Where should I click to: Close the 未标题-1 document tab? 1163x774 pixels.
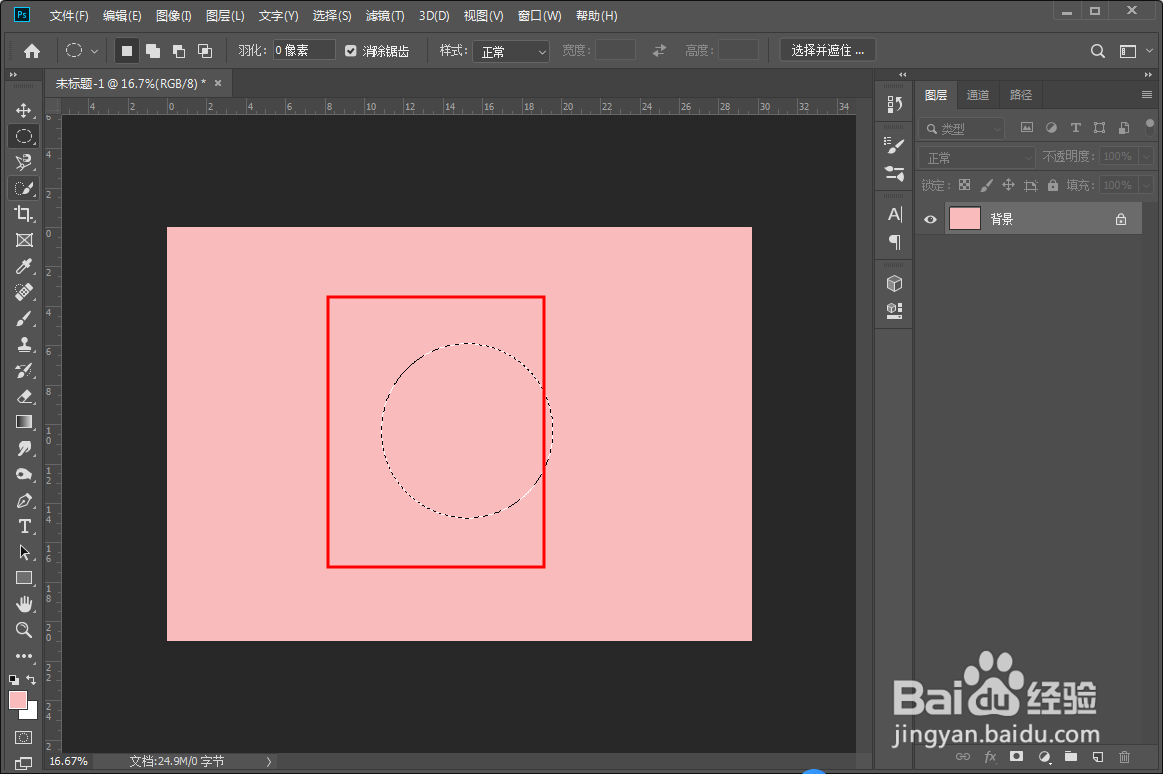coord(218,83)
